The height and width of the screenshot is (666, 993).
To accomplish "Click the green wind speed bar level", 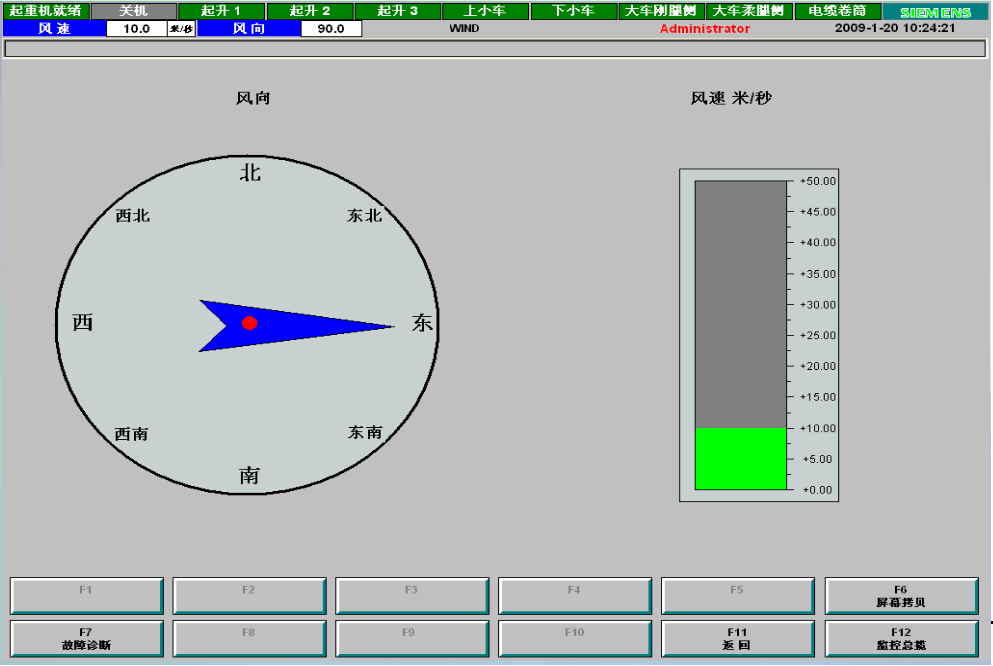I will [x=741, y=458].
